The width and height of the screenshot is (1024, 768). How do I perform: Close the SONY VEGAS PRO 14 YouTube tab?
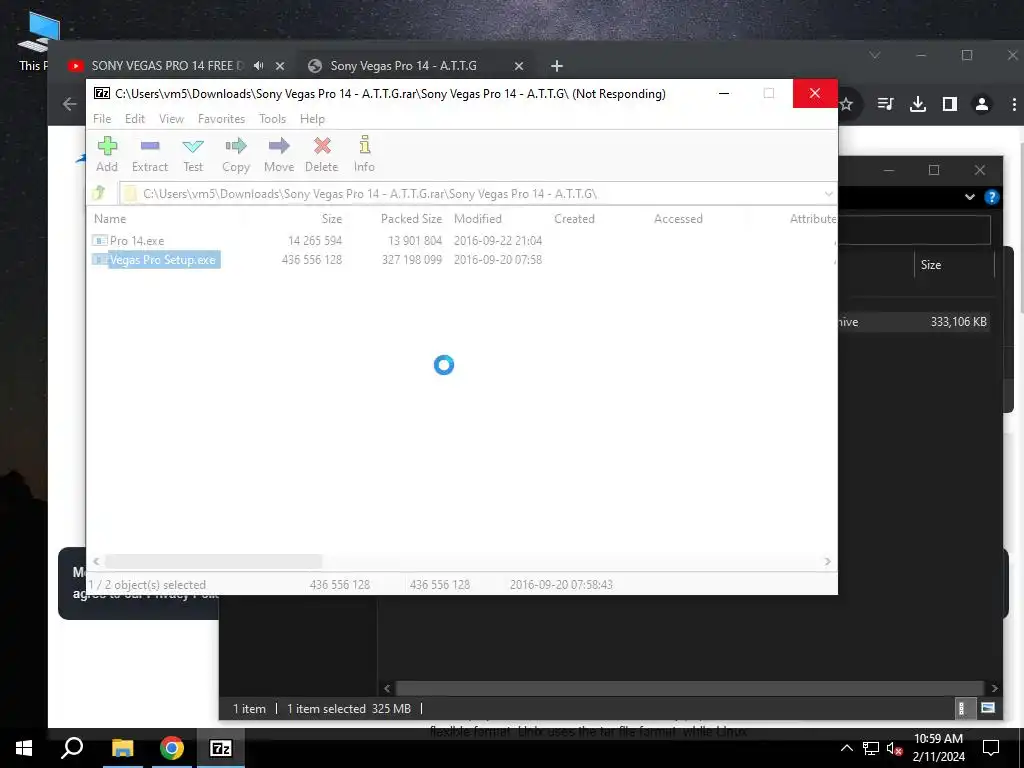[280, 66]
